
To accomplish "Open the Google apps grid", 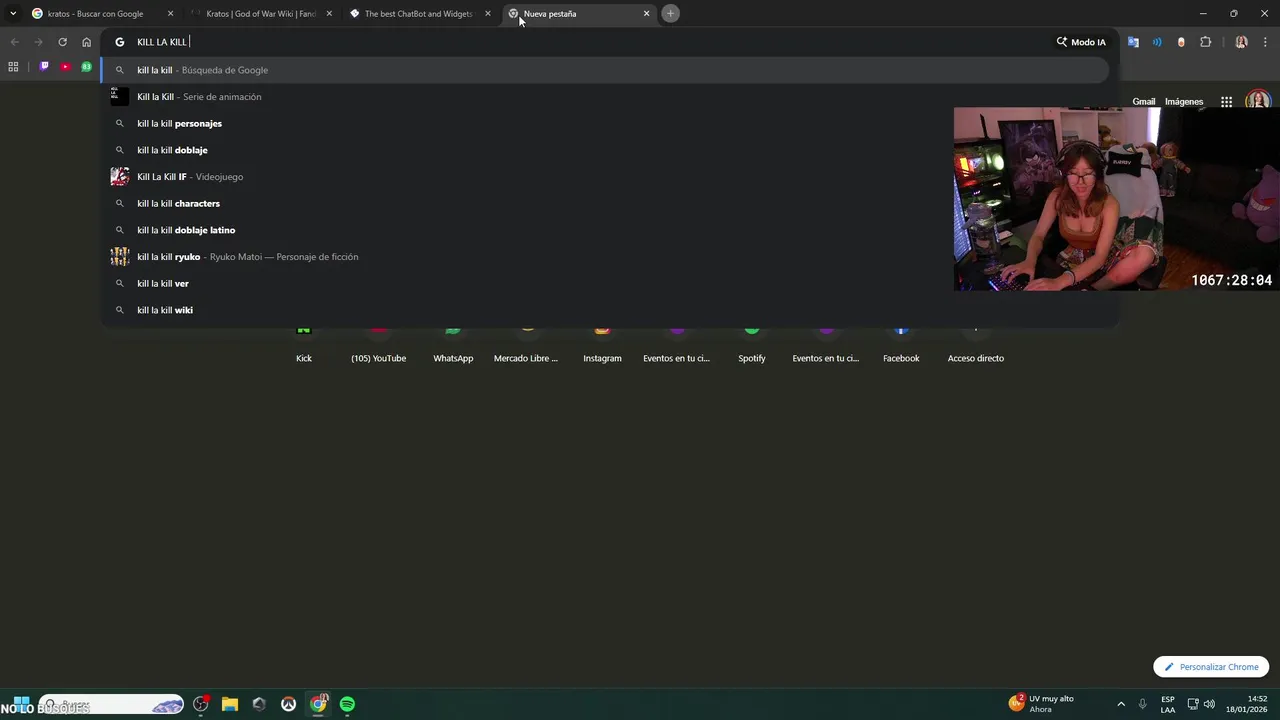I will click(1226, 102).
